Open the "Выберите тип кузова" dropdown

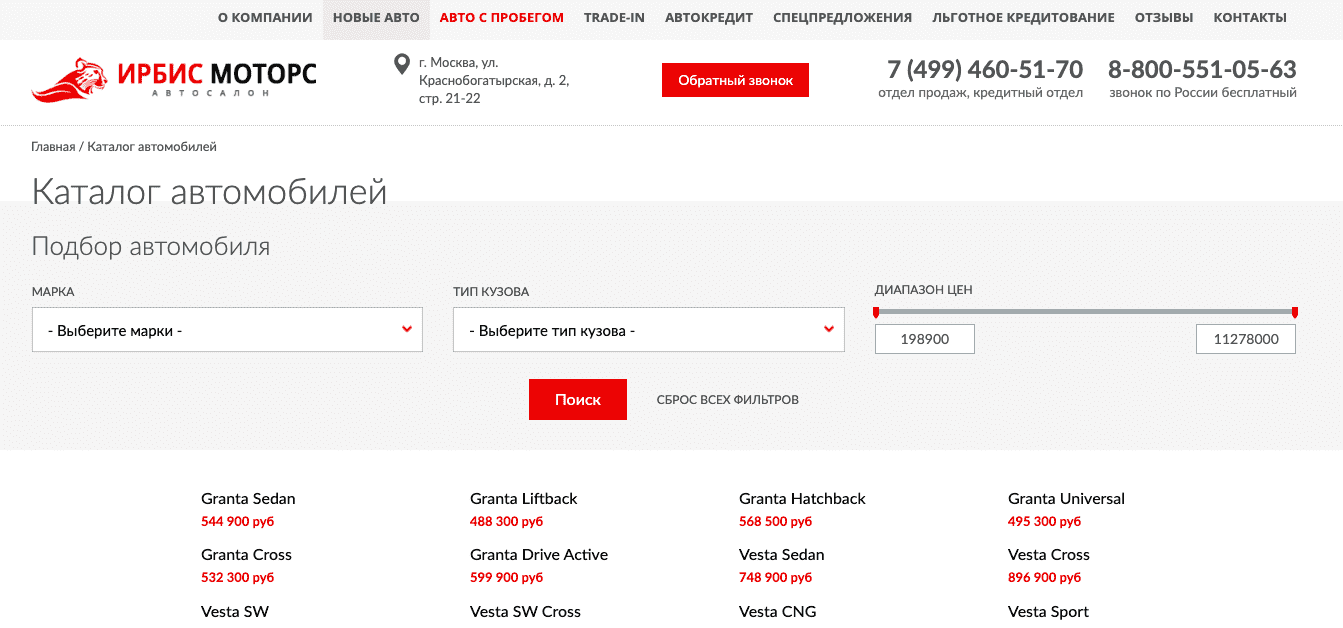(648, 329)
